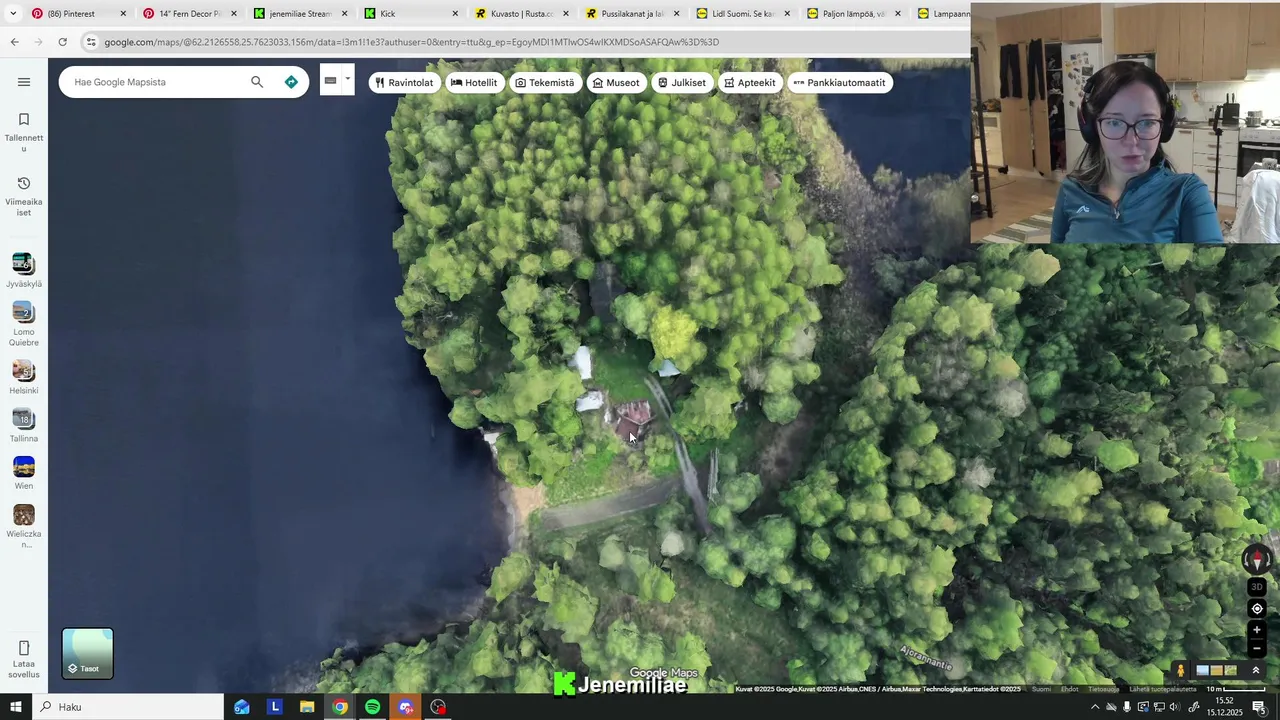
Task: Open the Tasot layers thumbnail
Action: [88, 653]
